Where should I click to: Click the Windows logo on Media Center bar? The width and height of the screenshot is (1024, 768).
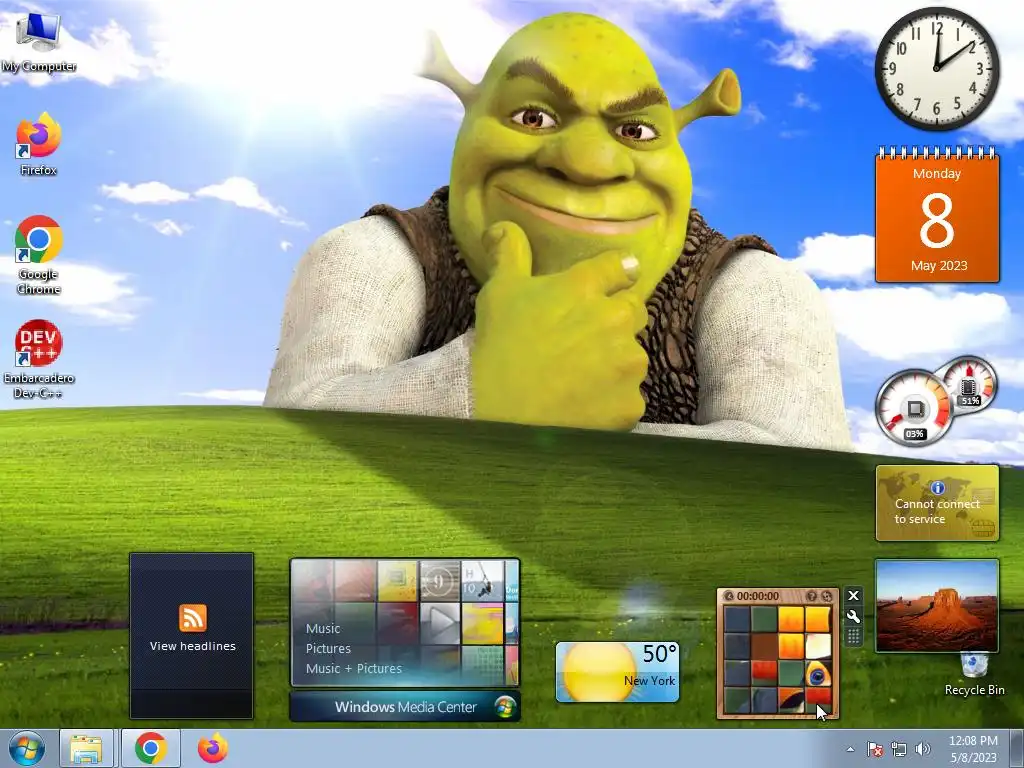tap(504, 707)
